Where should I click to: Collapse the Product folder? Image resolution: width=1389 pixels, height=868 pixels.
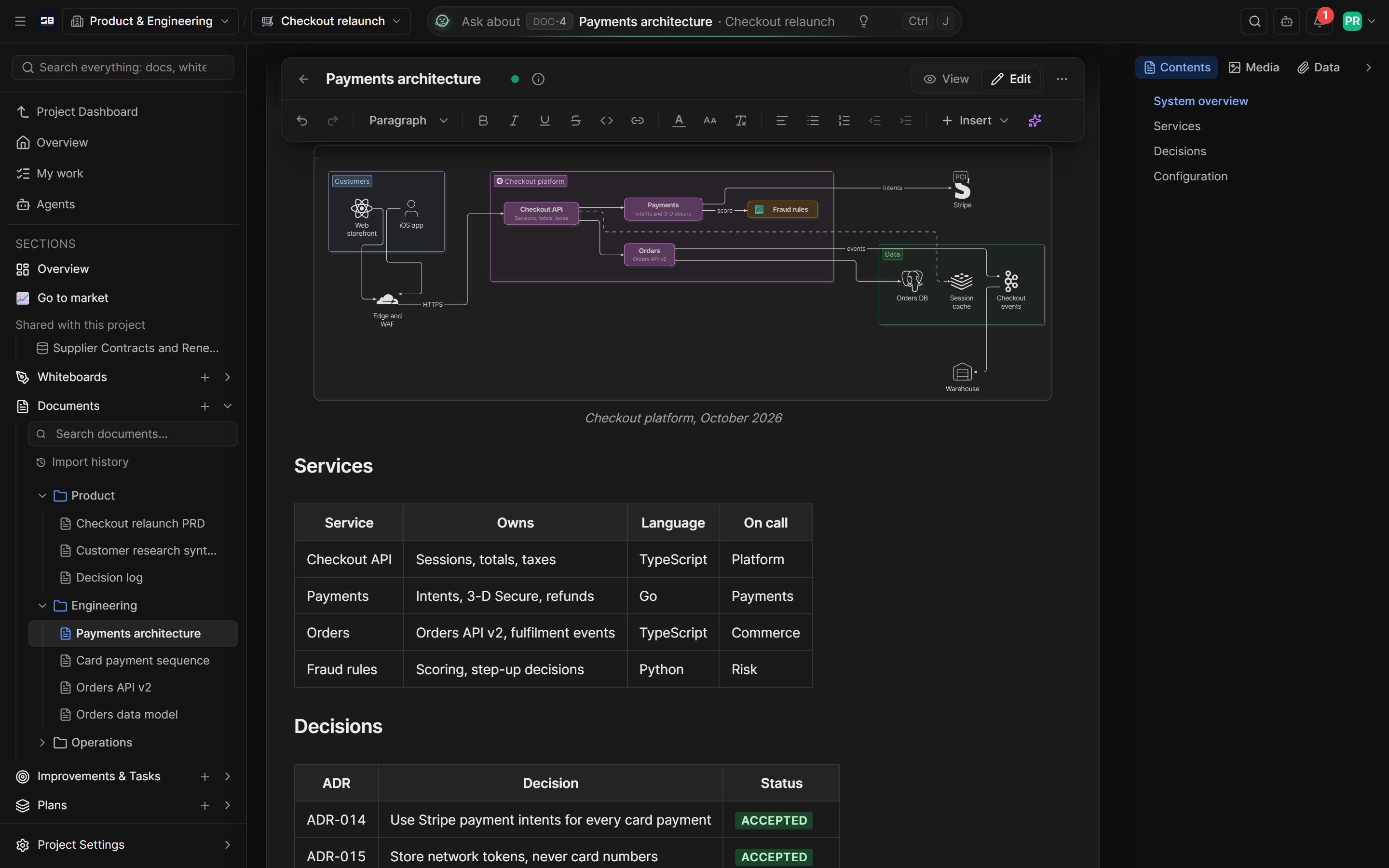click(x=42, y=495)
